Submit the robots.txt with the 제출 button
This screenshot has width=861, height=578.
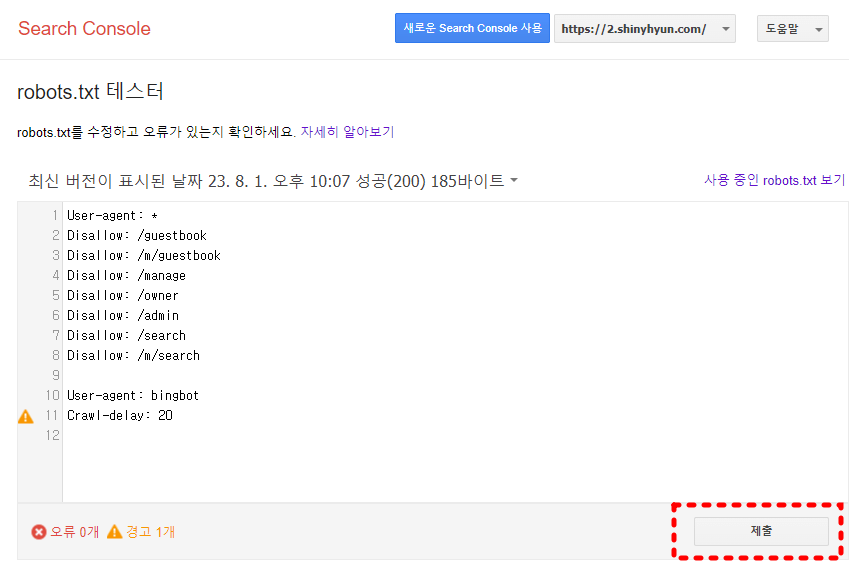click(762, 531)
